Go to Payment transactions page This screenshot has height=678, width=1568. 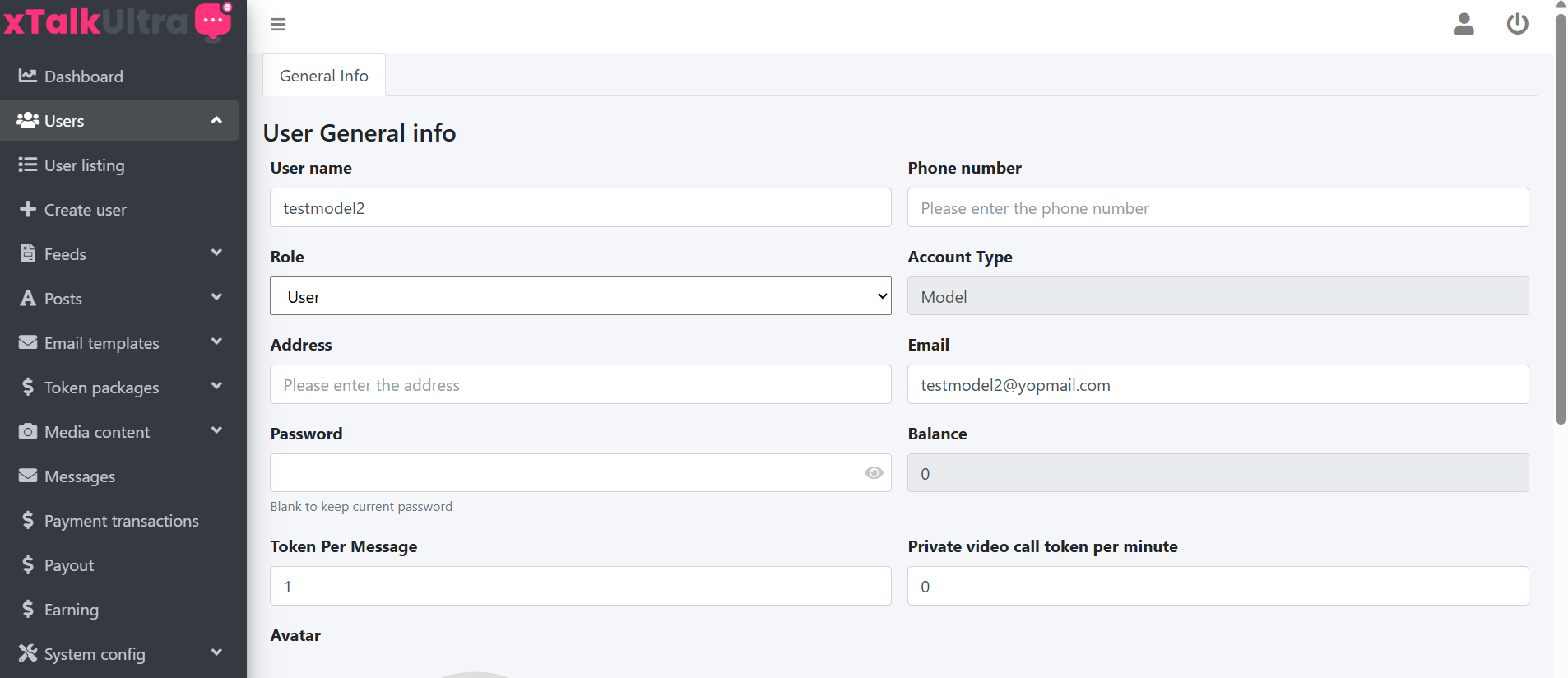point(121,521)
